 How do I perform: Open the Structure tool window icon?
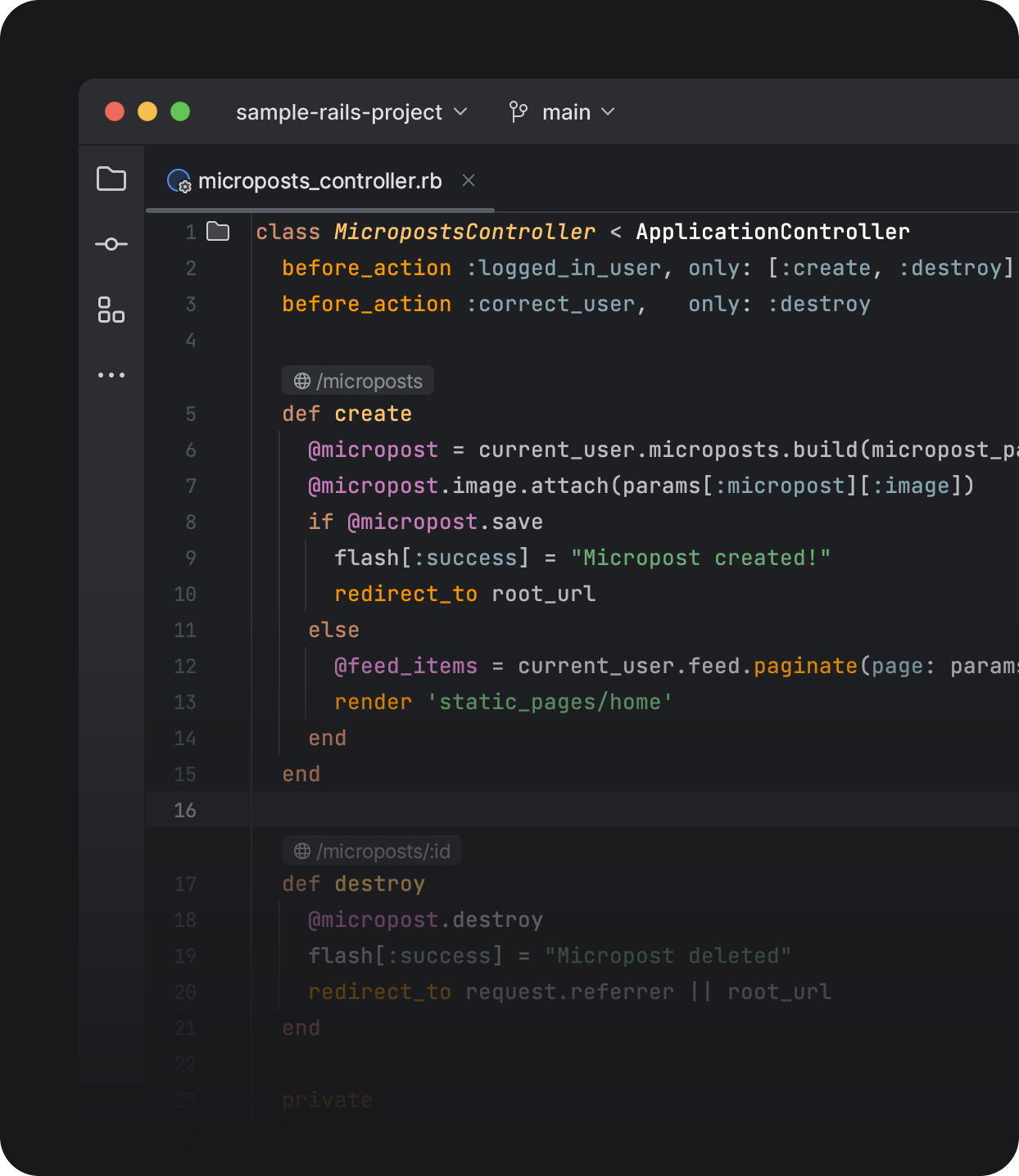pyautogui.click(x=111, y=310)
